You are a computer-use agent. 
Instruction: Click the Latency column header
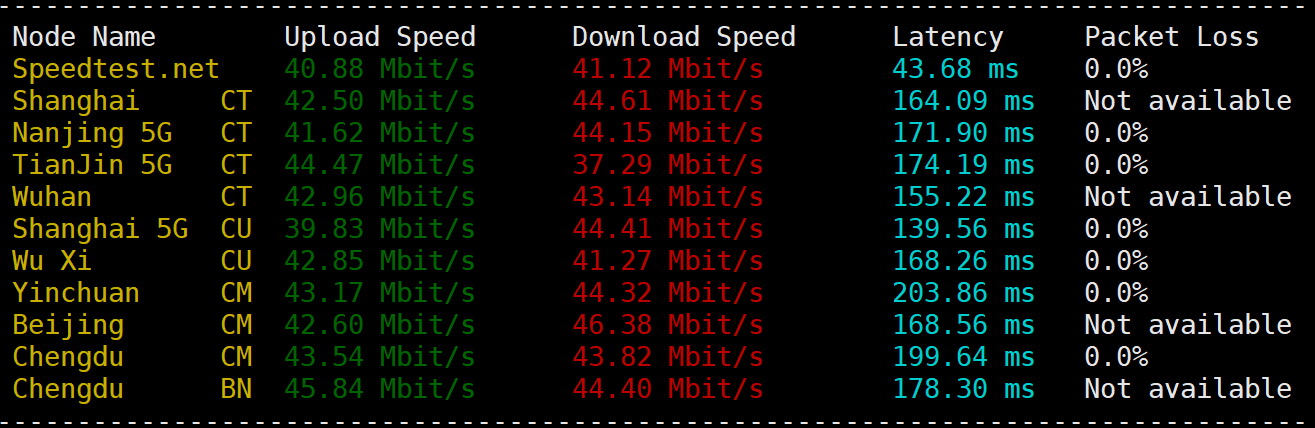(948, 38)
